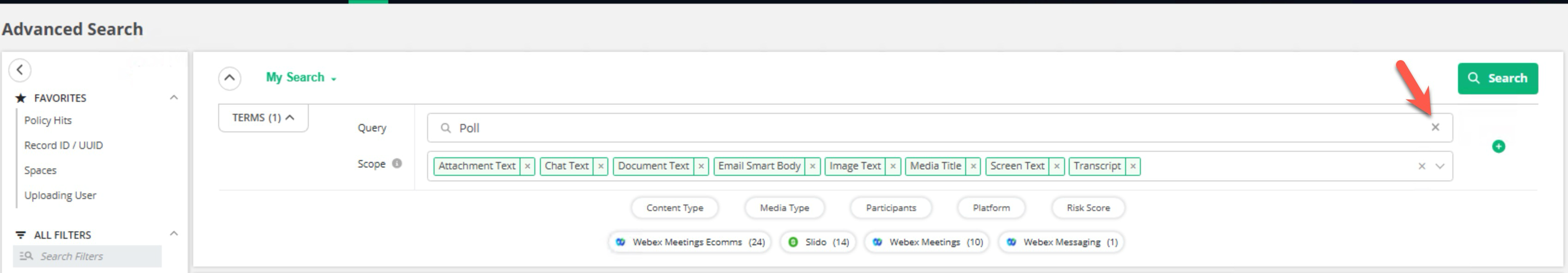Collapse the Favorites section

pos(174,98)
